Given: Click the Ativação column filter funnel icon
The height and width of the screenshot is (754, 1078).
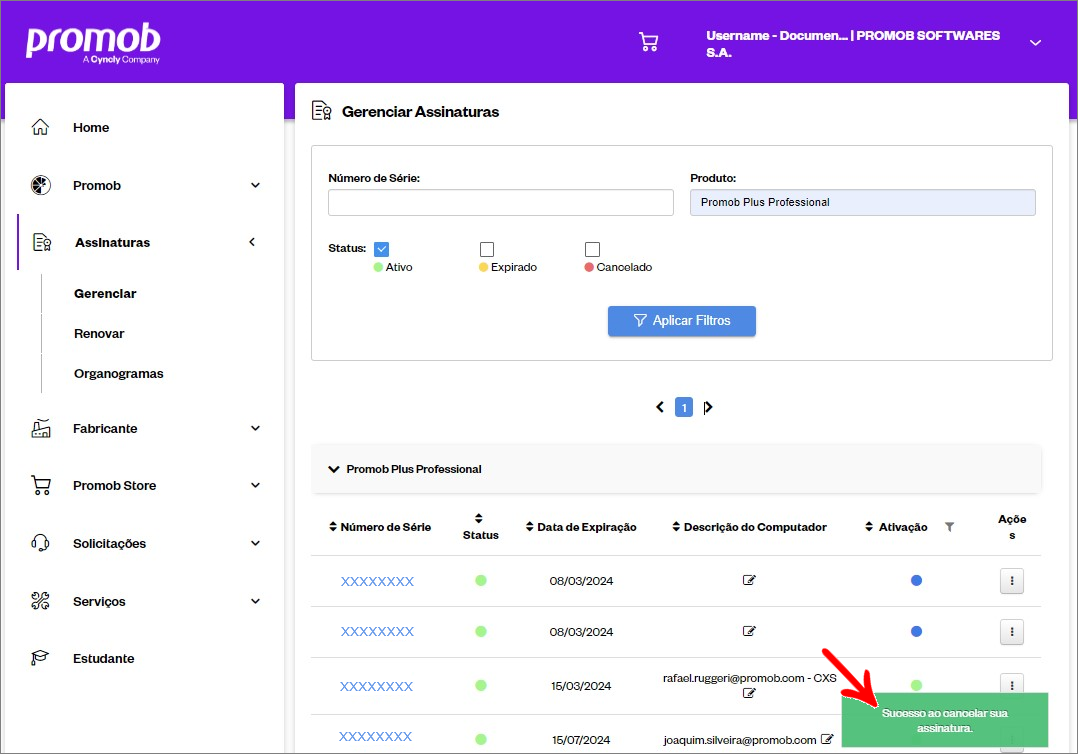Looking at the screenshot, I should coord(949,527).
